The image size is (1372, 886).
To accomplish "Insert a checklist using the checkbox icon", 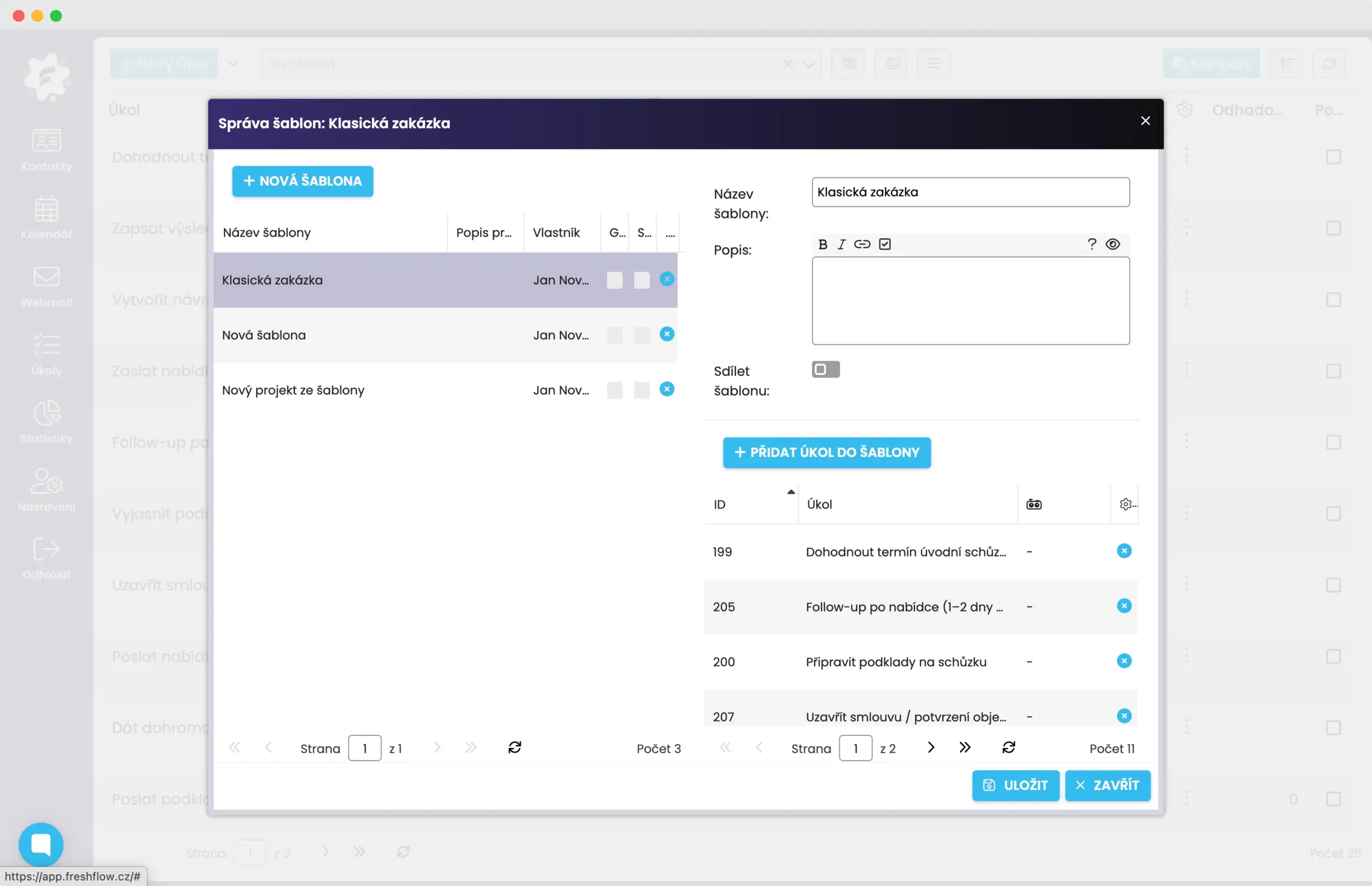I will click(884, 244).
